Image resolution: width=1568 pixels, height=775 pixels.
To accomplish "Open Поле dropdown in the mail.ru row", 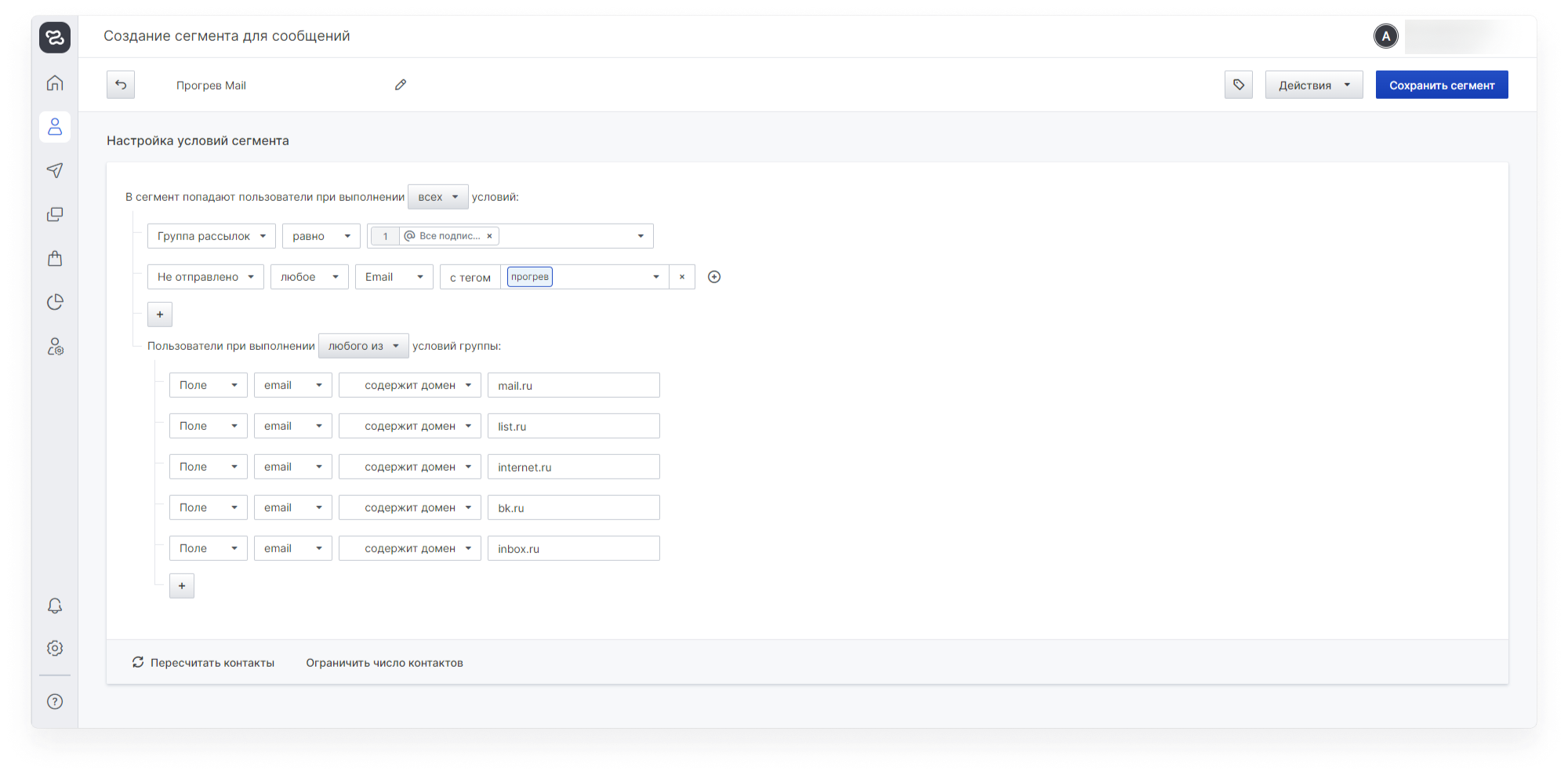I will point(209,385).
